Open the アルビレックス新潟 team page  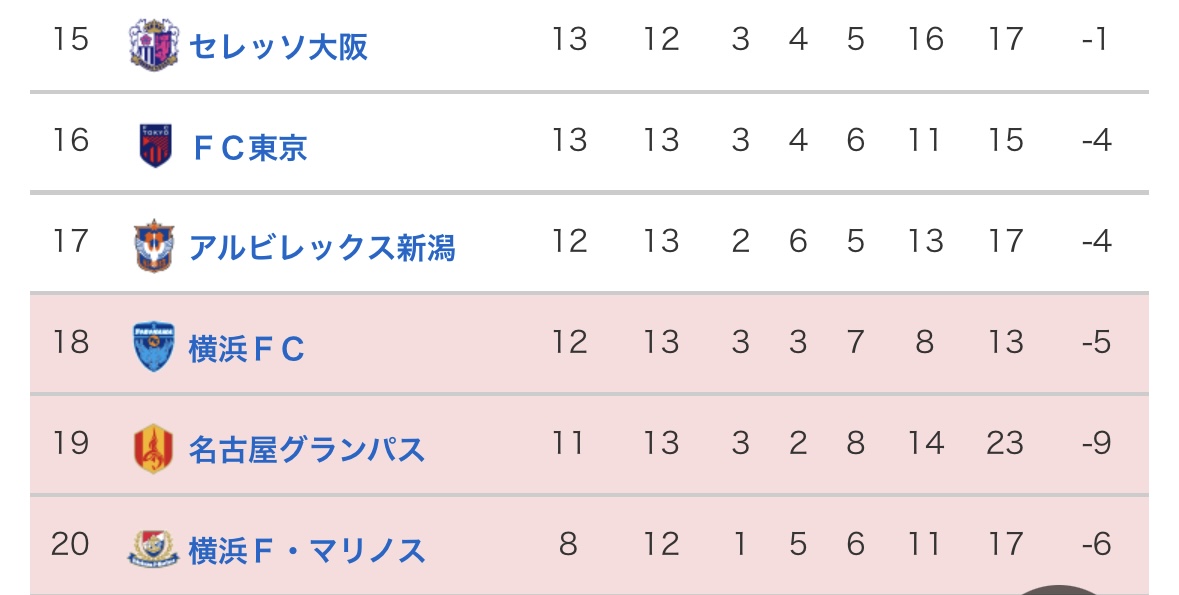point(322,248)
